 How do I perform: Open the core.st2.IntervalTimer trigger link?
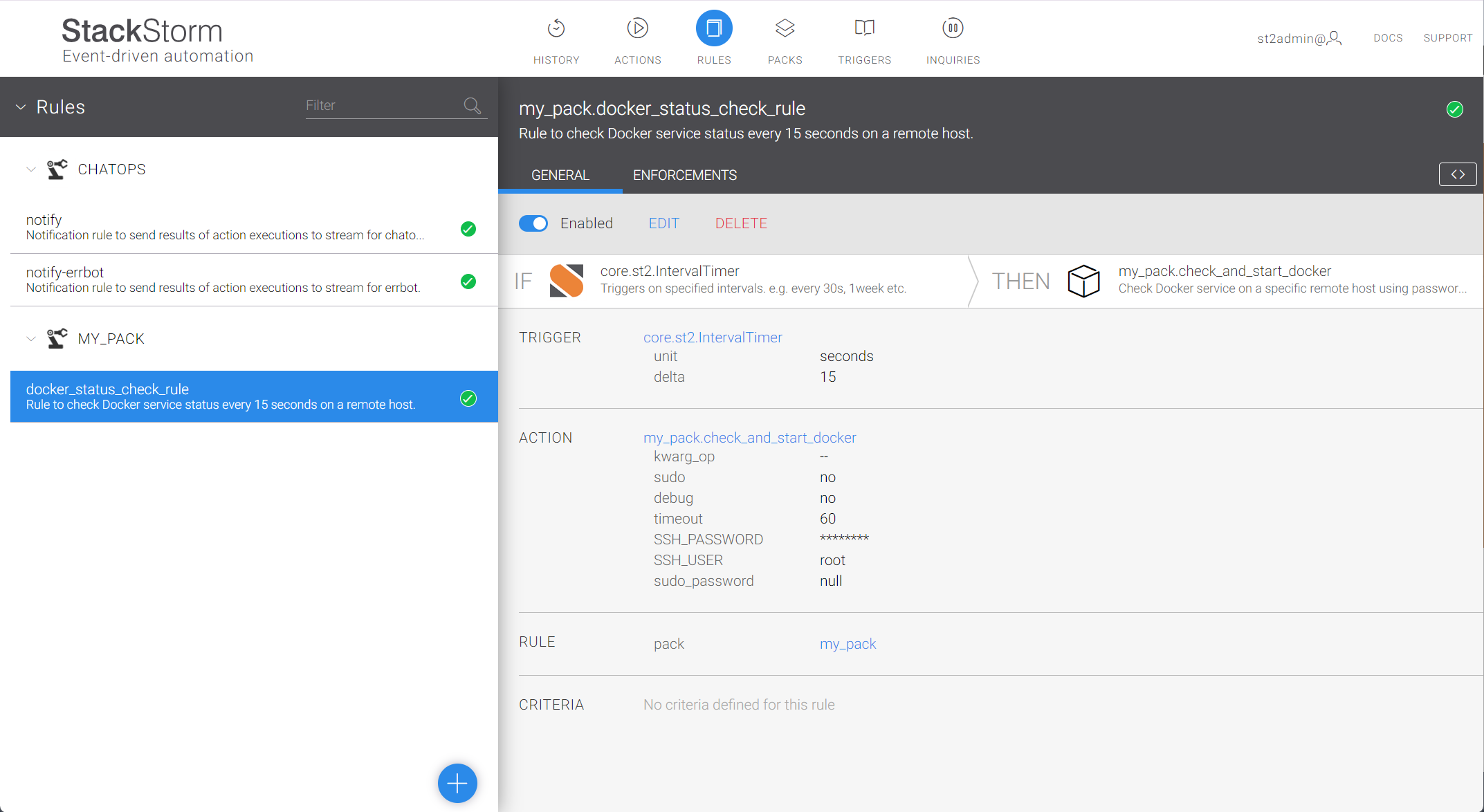coord(713,338)
